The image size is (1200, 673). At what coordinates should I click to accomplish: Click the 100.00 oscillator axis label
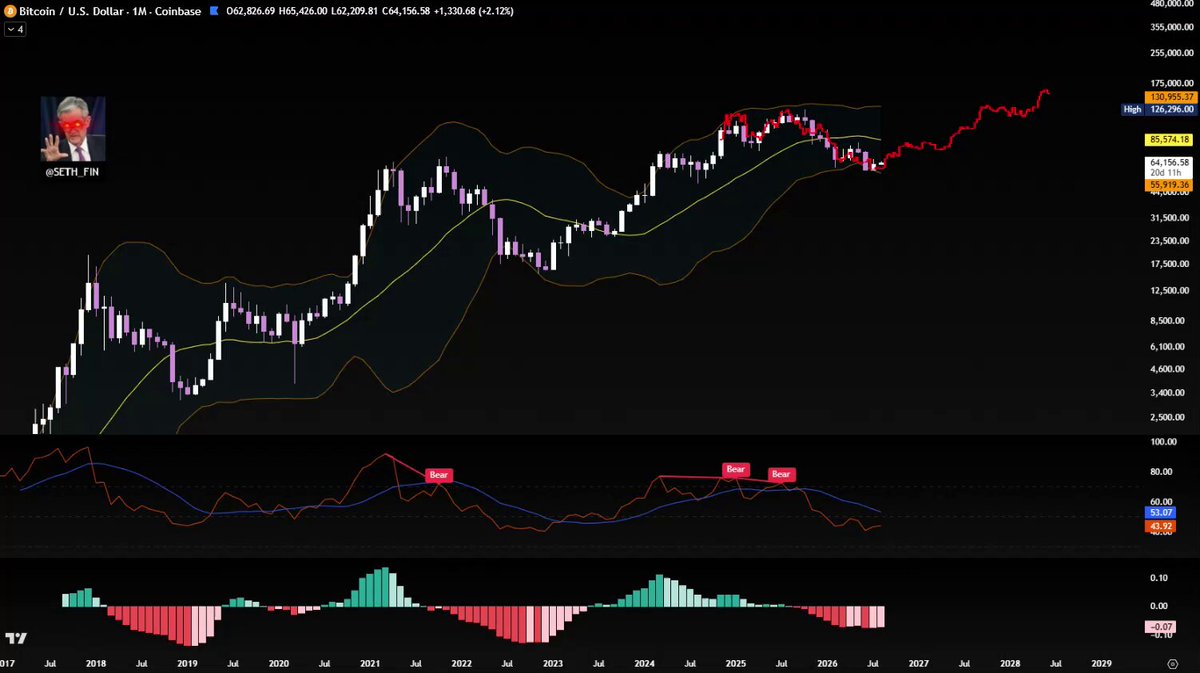[x=1163, y=441]
